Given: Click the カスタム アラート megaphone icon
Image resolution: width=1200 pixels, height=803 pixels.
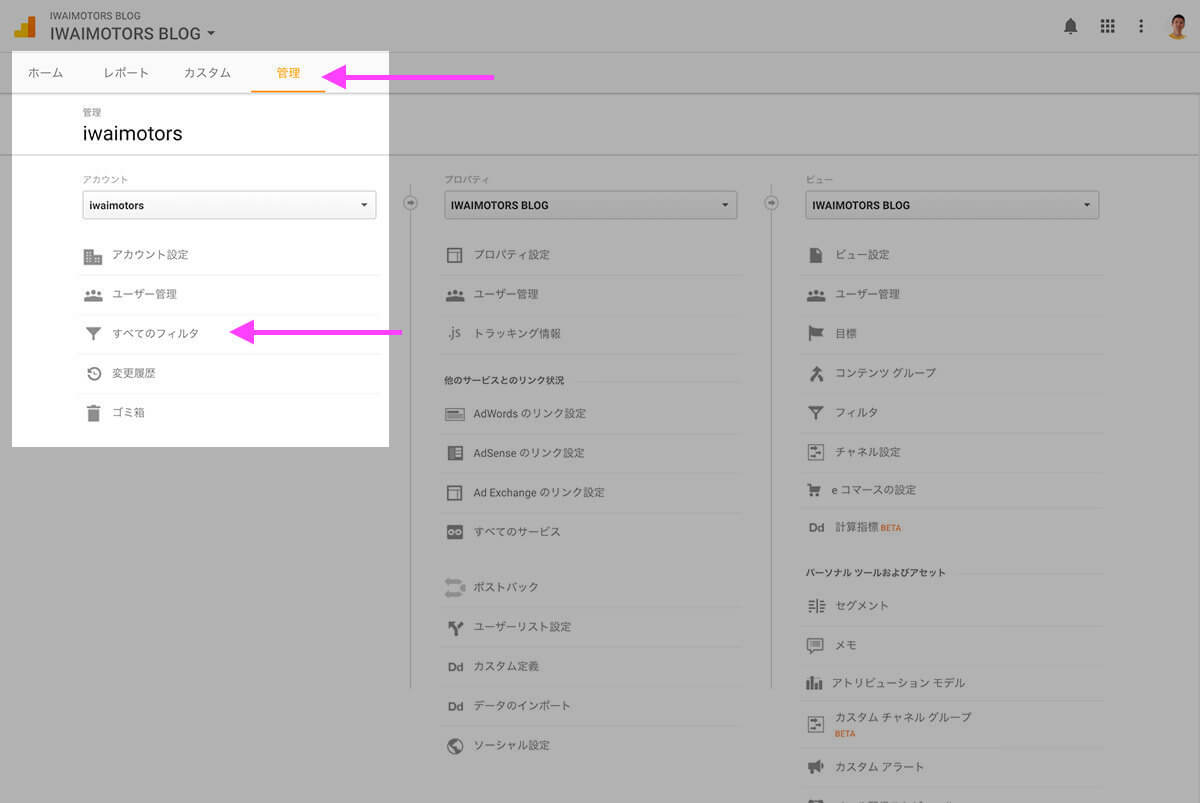Looking at the screenshot, I should pyautogui.click(x=815, y=767).
